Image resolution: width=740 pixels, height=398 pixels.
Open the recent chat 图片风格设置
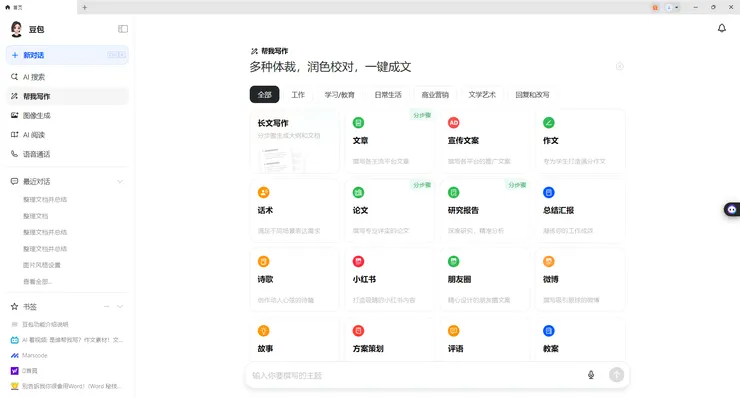coord(42,265)
